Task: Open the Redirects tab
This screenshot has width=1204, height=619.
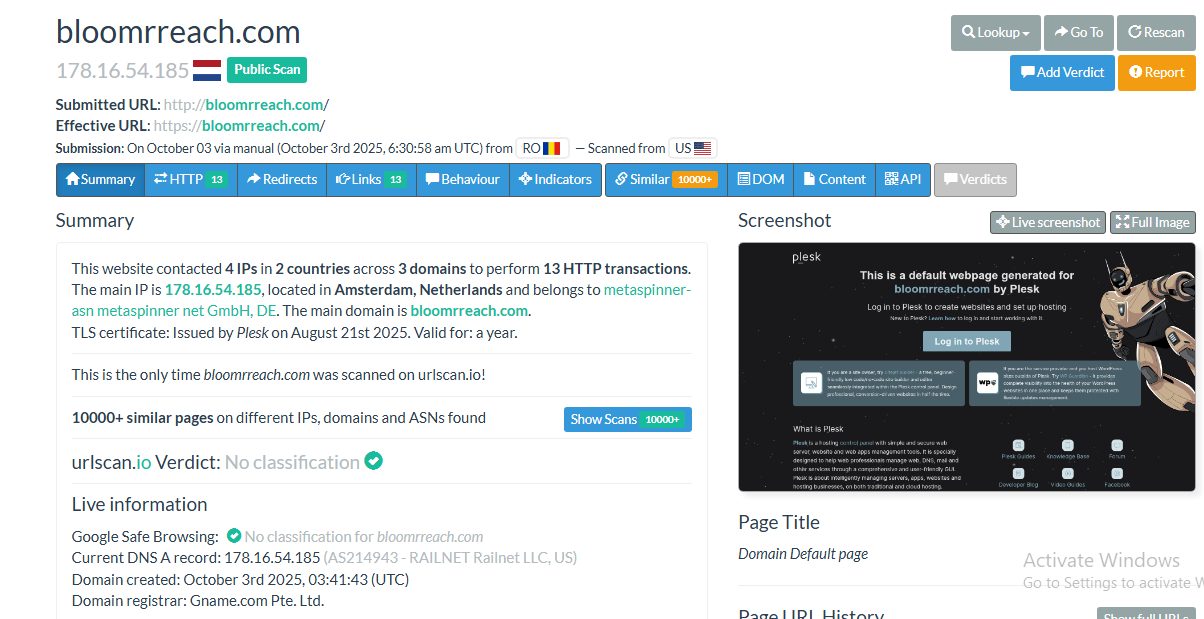Action: point(282,179)
